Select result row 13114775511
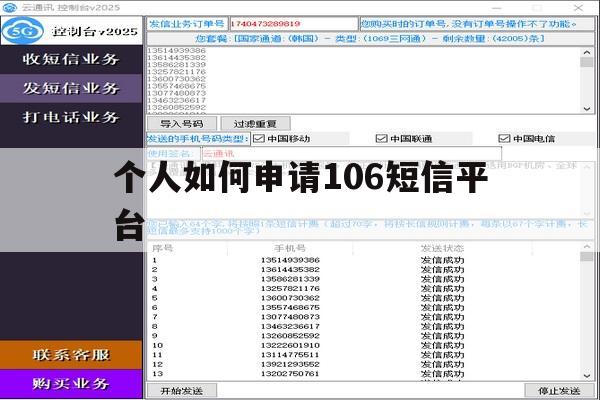600x400 pixels. [364, 355]
